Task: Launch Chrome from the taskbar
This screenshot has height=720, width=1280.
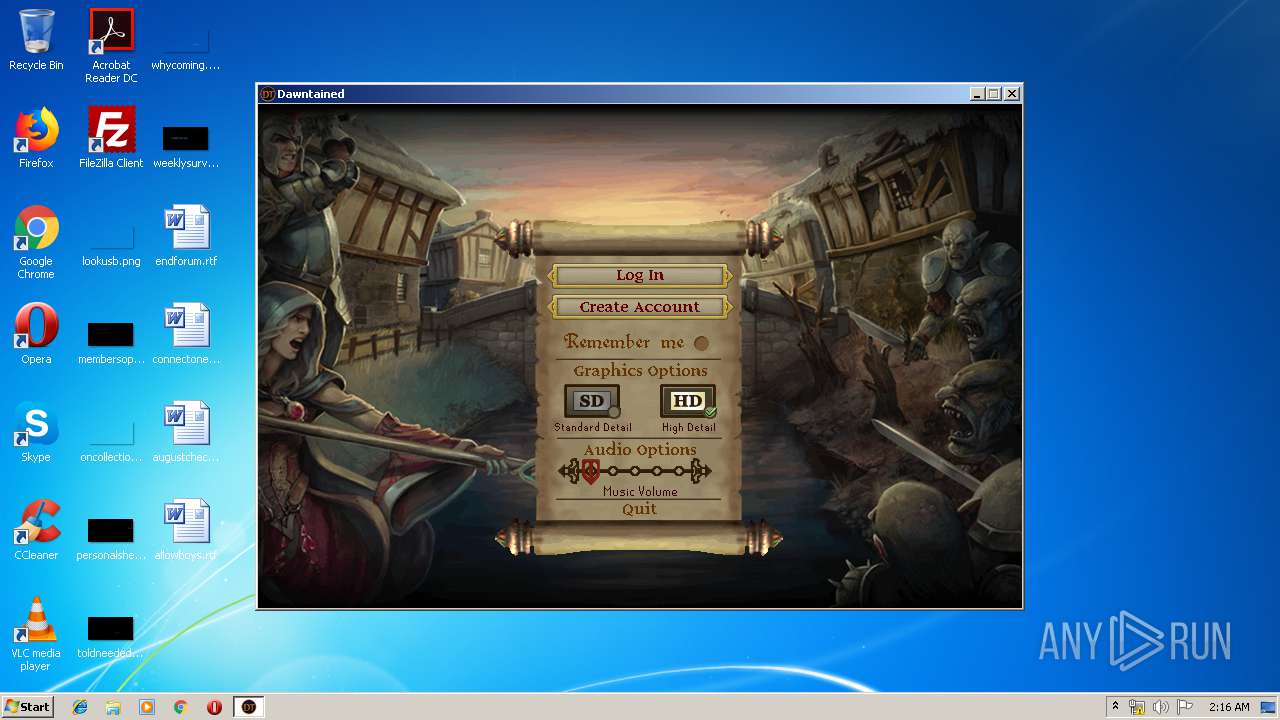Action: (181, 707)
